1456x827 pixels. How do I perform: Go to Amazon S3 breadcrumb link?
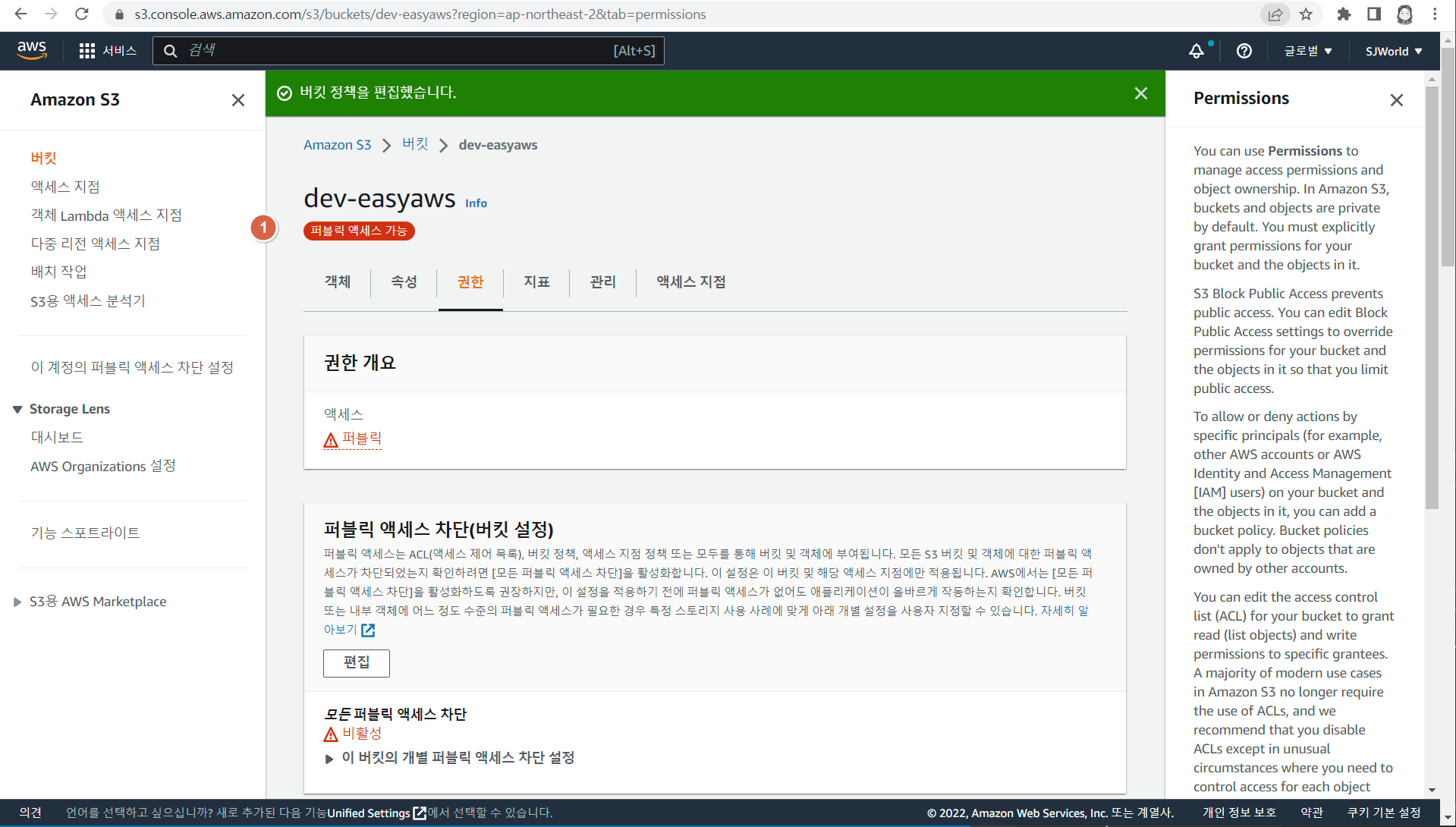[338, 145]
